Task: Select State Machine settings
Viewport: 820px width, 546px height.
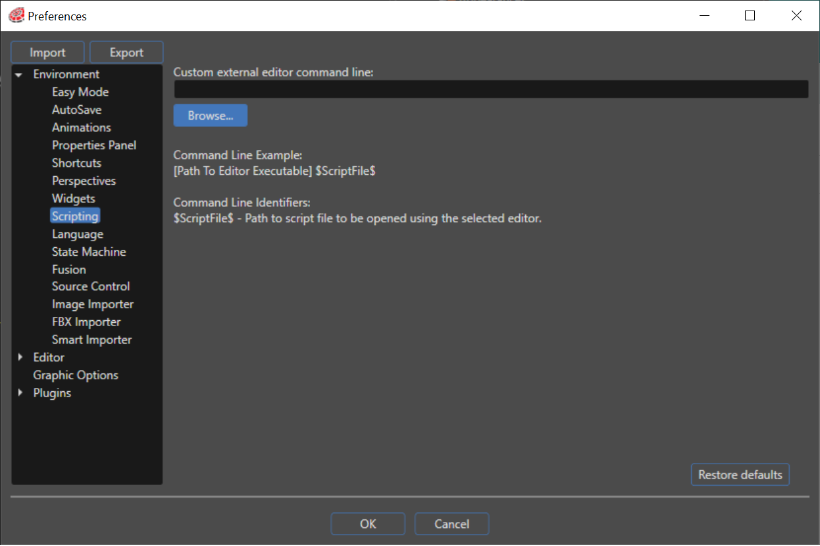Action: [x=89, y=252]
